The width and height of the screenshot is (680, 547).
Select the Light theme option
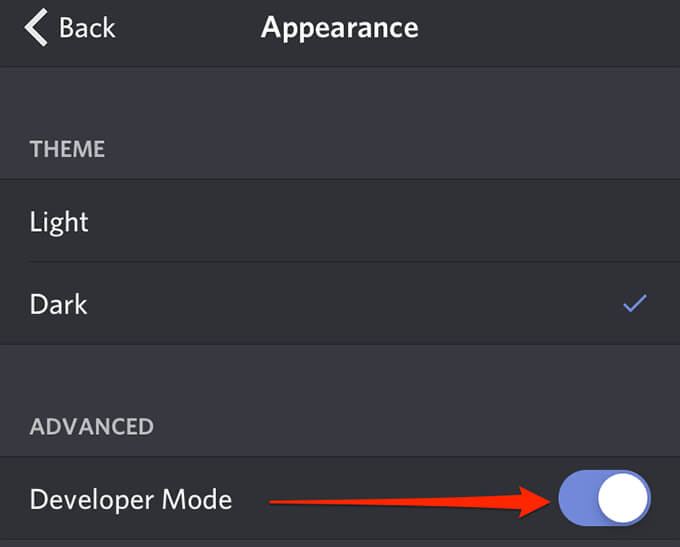coord(60,221)
